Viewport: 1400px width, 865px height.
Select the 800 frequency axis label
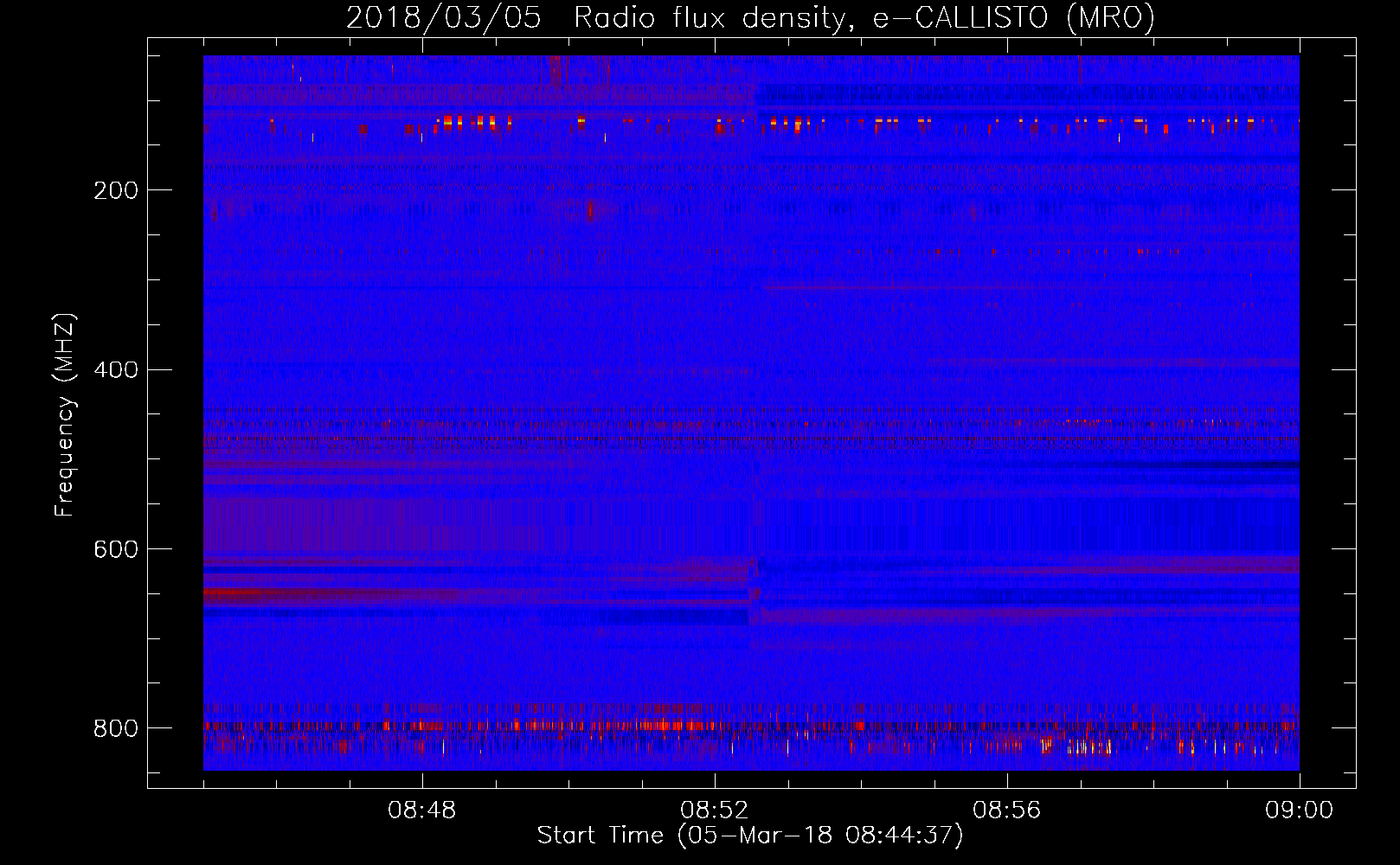116,728
